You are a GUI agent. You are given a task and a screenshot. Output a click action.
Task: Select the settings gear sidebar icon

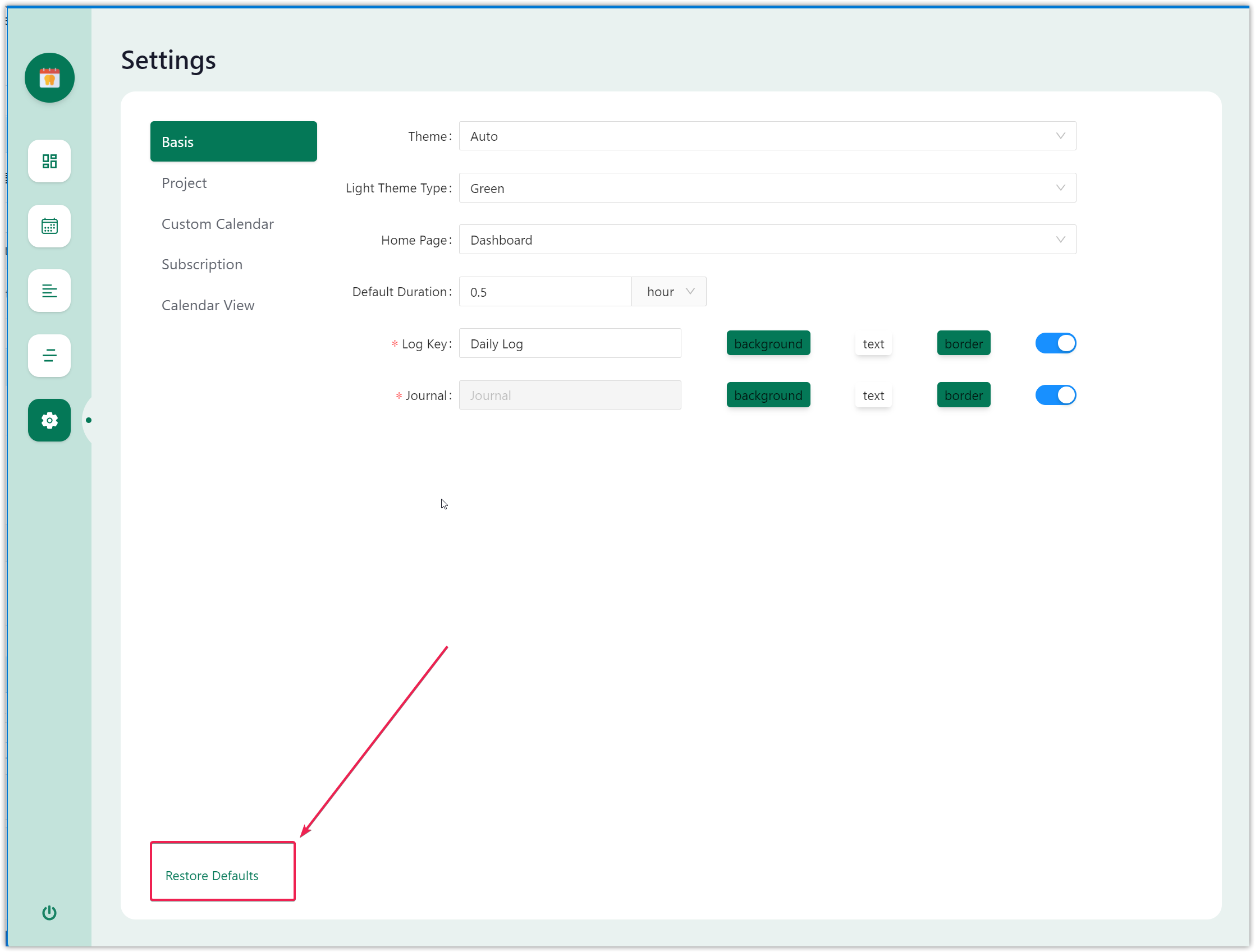49,420
